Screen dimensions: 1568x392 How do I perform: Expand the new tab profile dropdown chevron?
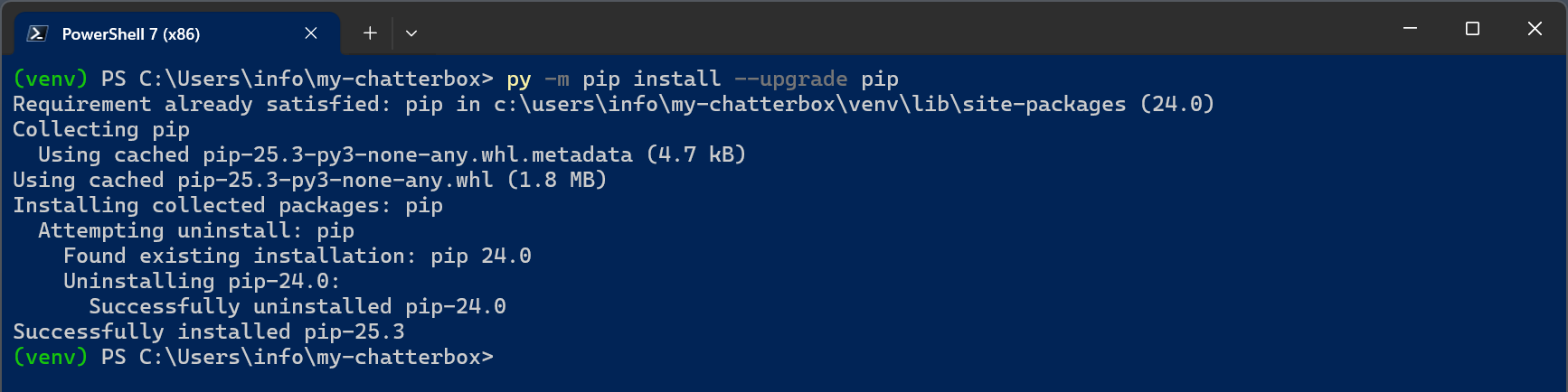[x=411, y=33]
